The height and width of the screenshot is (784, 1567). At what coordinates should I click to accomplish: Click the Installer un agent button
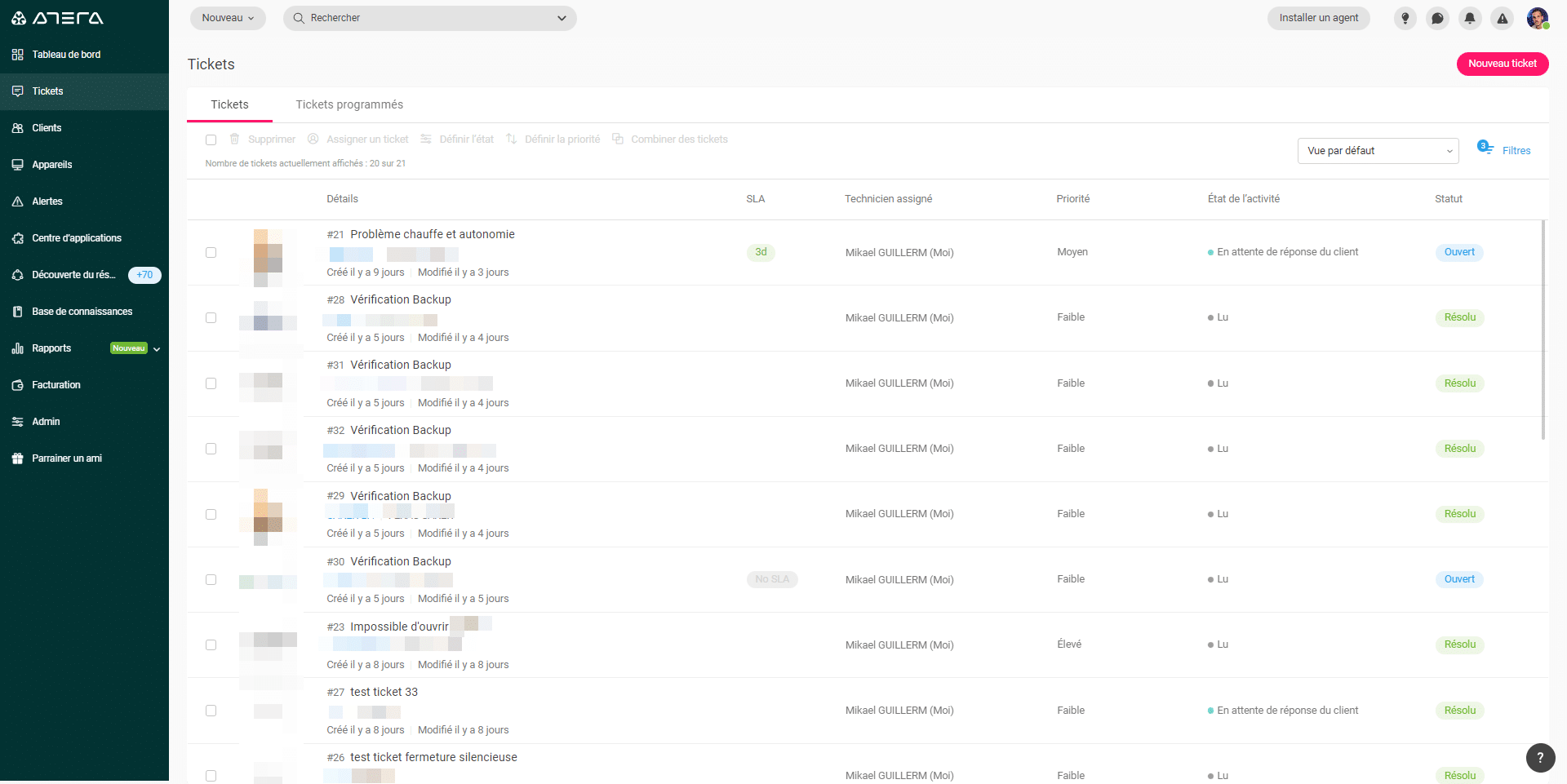1318,18
